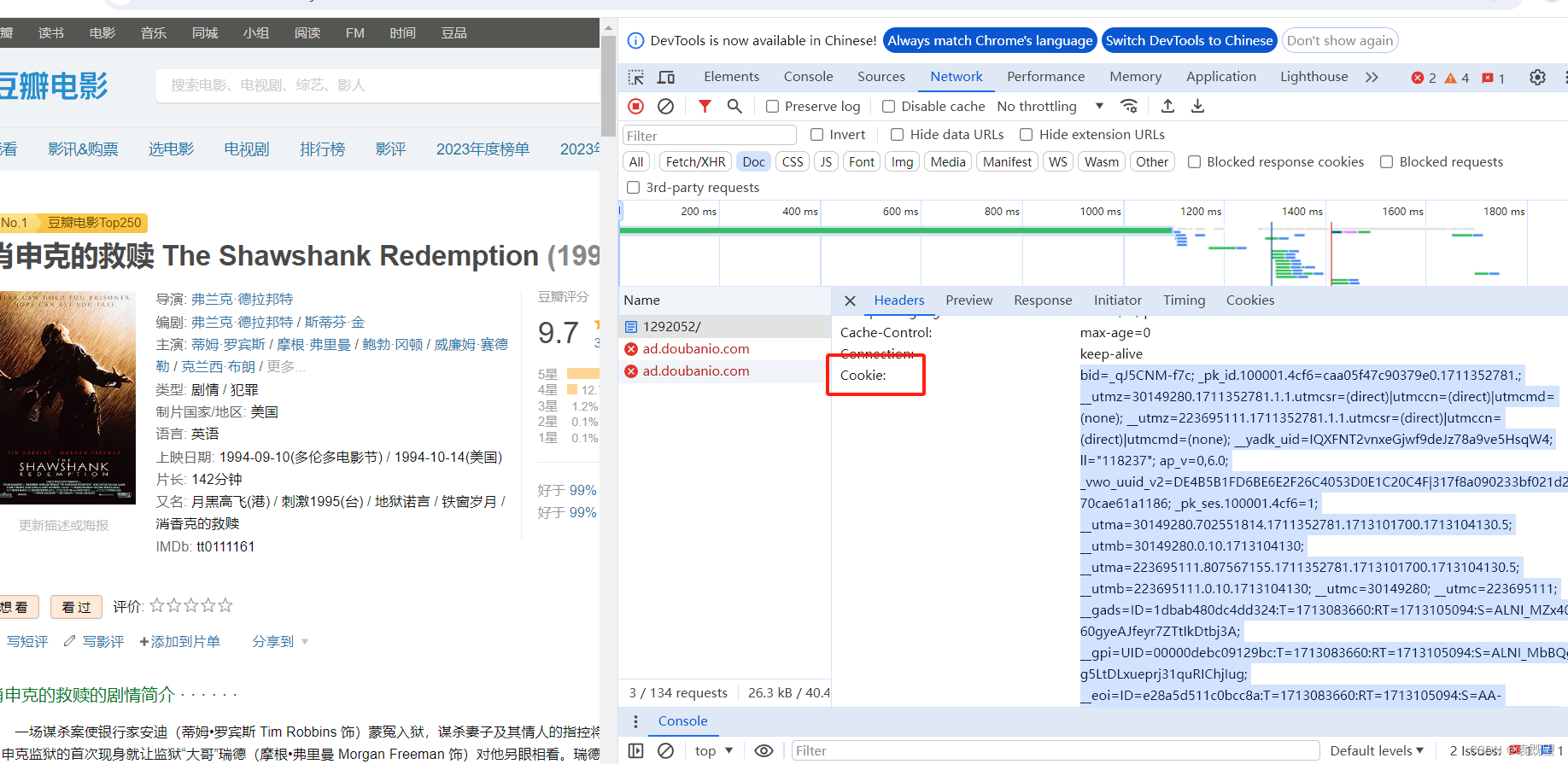Click the warnings triangle count badge
This screenshot has width=1568, height=764.
coord(1457,78)
